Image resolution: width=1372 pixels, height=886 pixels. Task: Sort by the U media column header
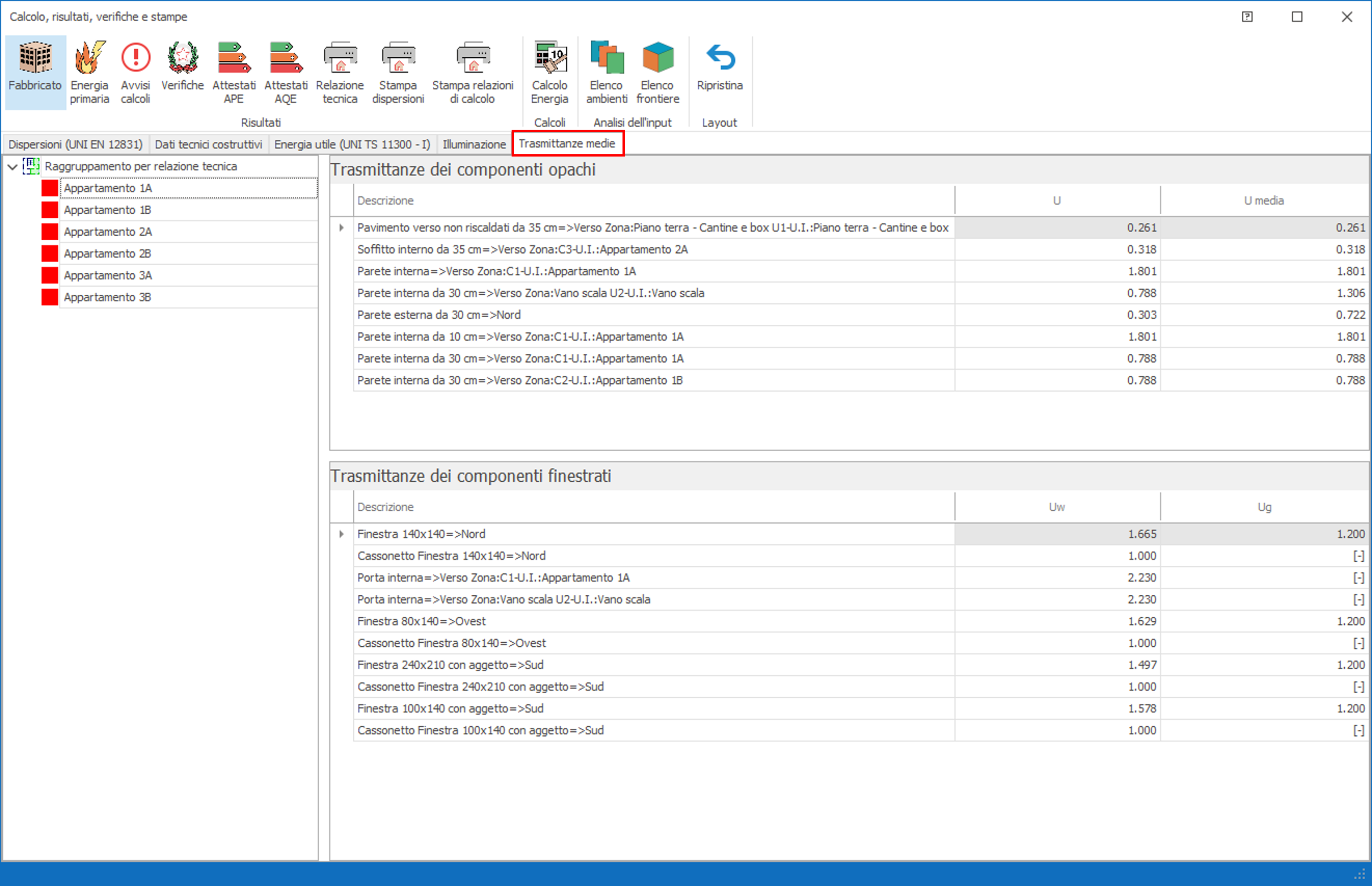coord(1263,201)
